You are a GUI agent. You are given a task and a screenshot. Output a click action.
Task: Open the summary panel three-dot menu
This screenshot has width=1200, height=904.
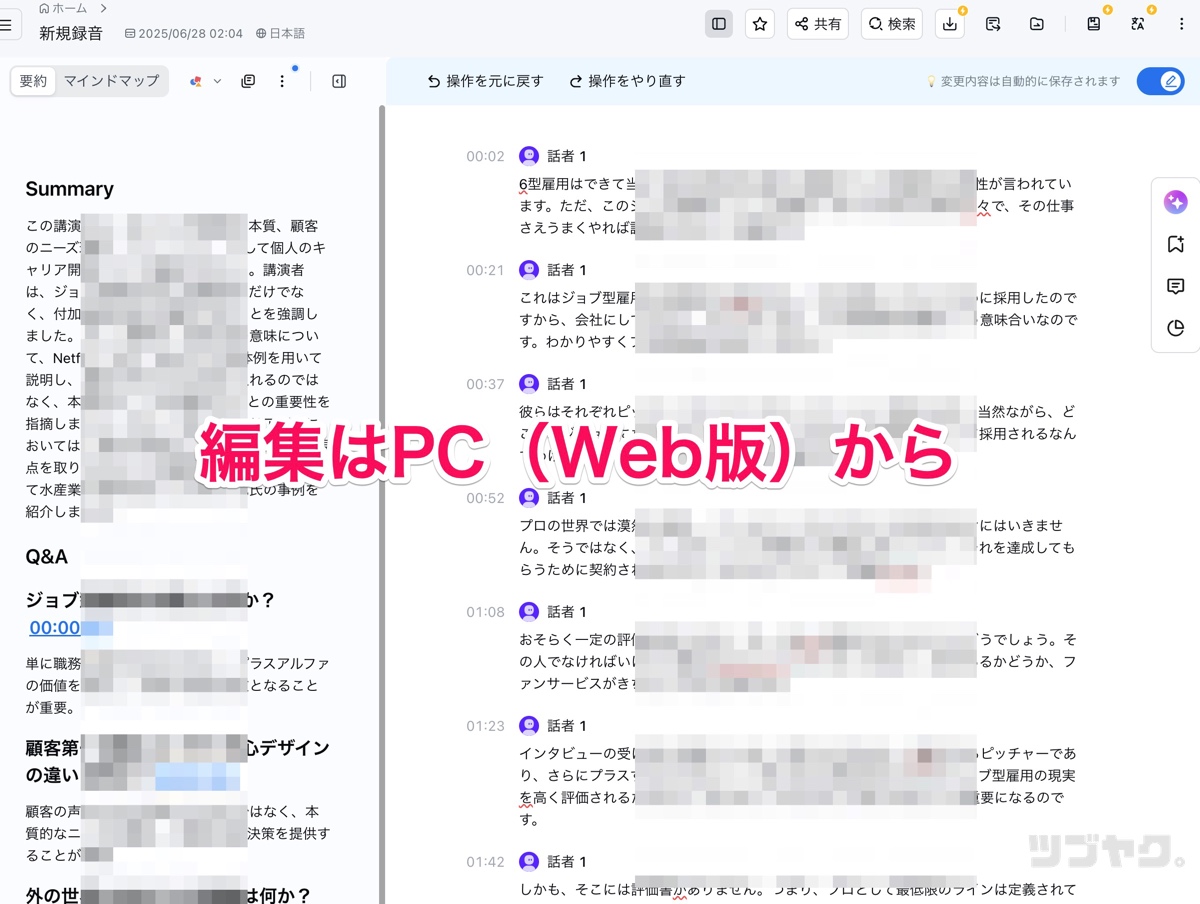pos(282,81)
